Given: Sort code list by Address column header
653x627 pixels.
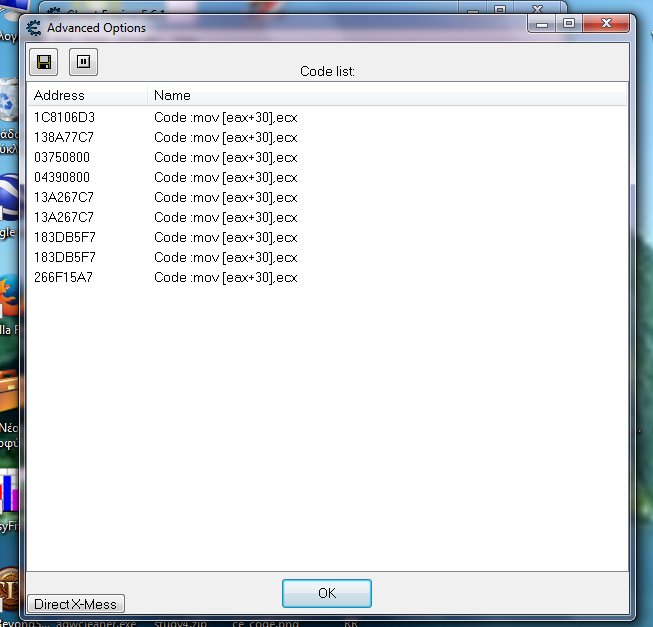Looking at the screenshot, I should tap(87, 95).
